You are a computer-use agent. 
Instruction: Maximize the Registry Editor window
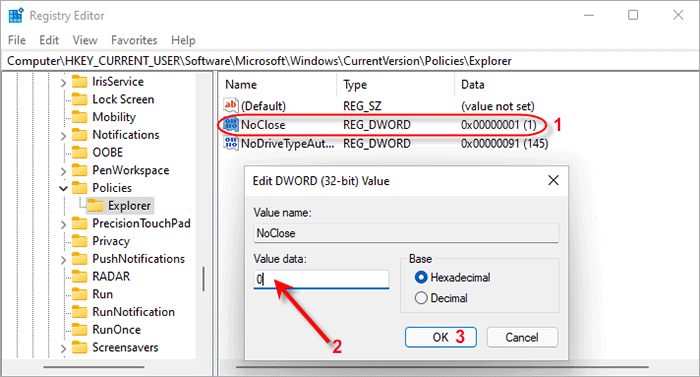(633, 15)
